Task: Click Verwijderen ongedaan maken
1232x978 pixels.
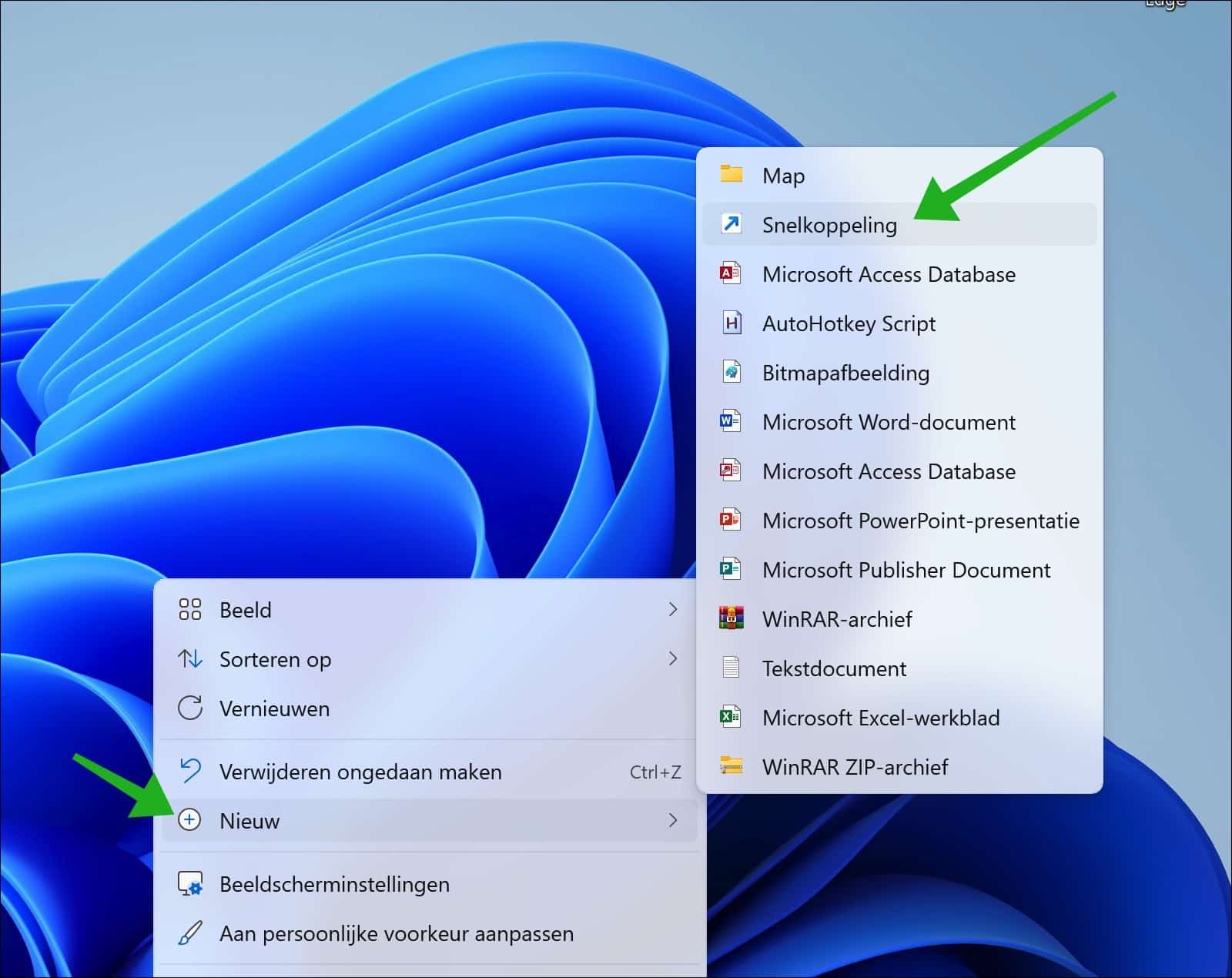Action: click(360, 772)
